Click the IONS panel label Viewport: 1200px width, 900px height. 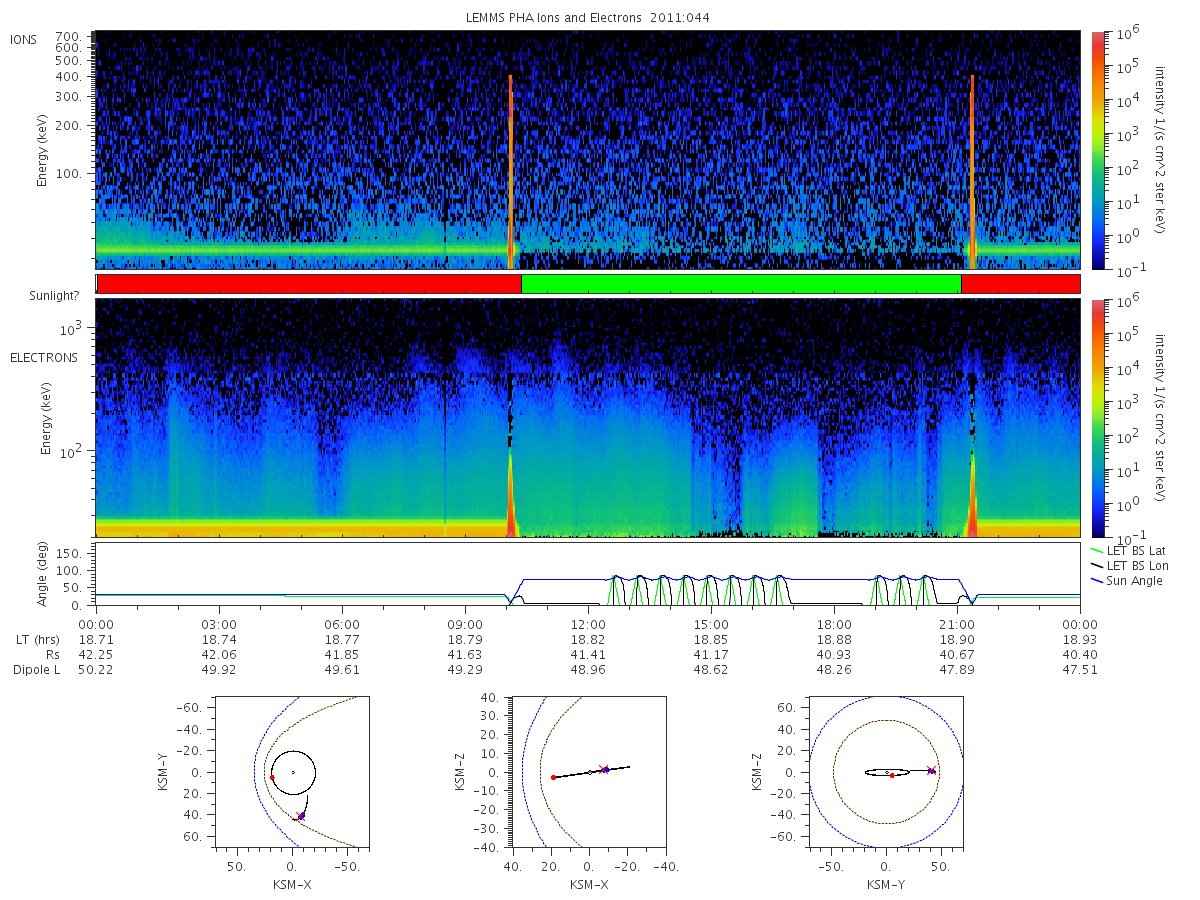tap(24, 39)
